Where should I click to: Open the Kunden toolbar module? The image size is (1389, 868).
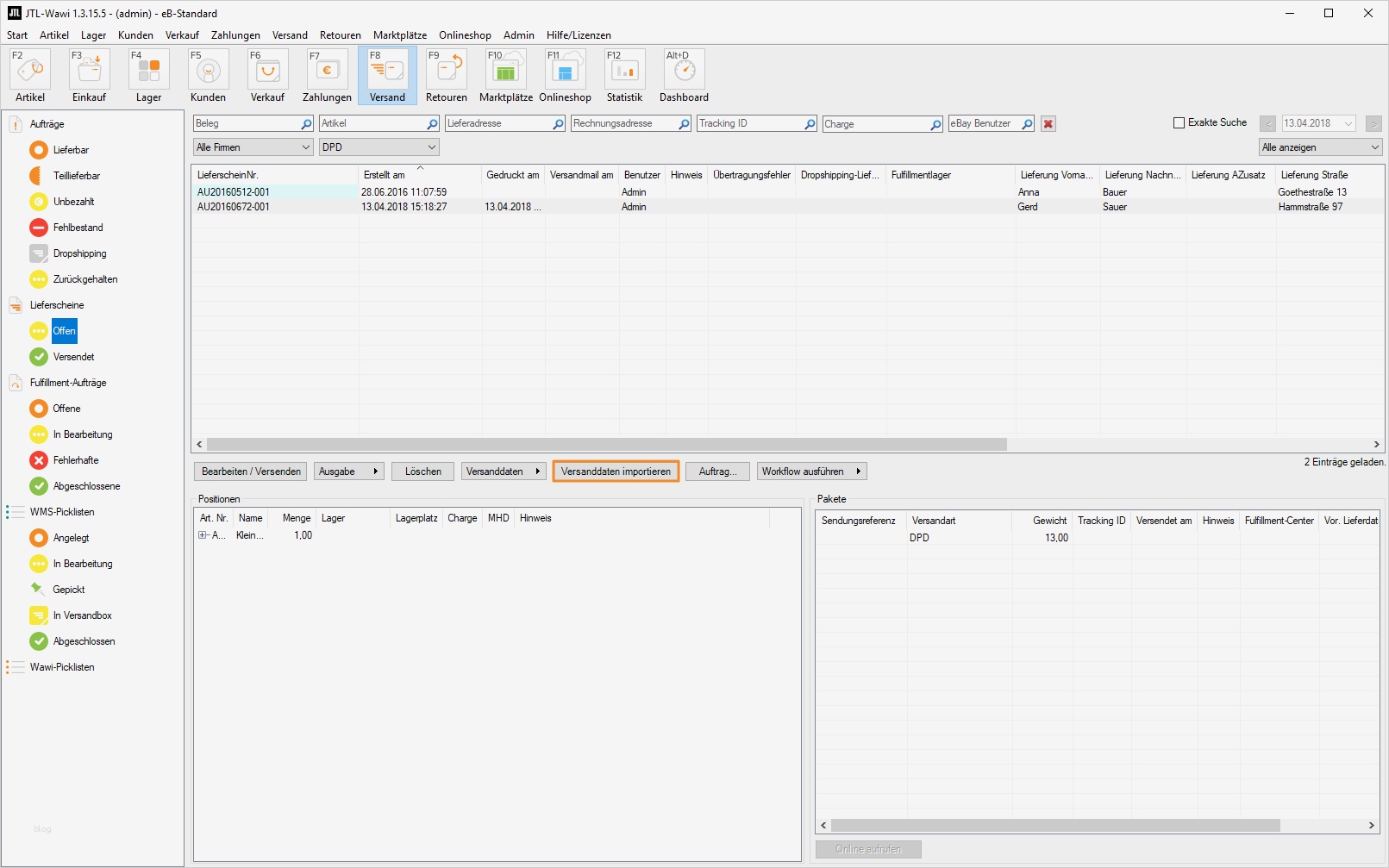(x=209, y=76)
